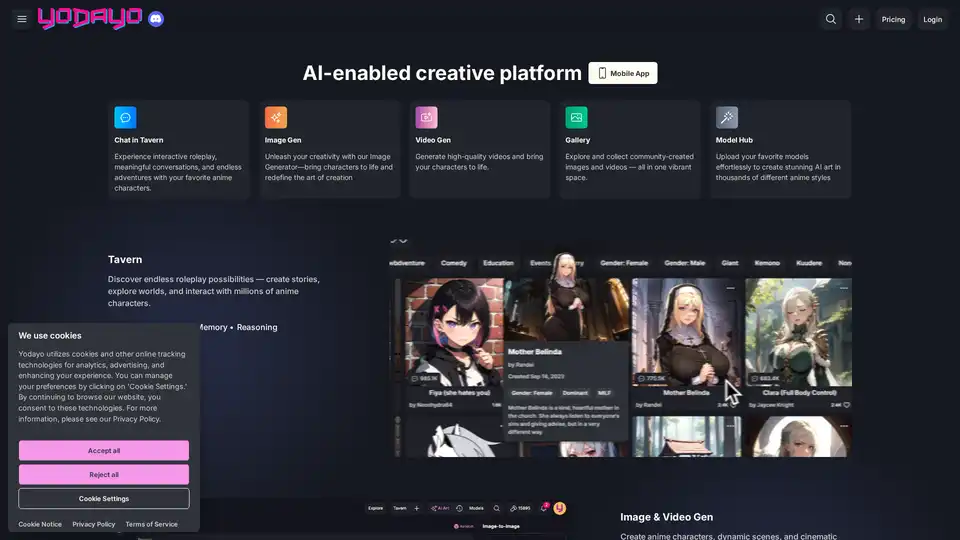Viewport: 960px width, 540px height.
Task: Click the Chat in Tavern icon
Action: click(x=125, y=117)
